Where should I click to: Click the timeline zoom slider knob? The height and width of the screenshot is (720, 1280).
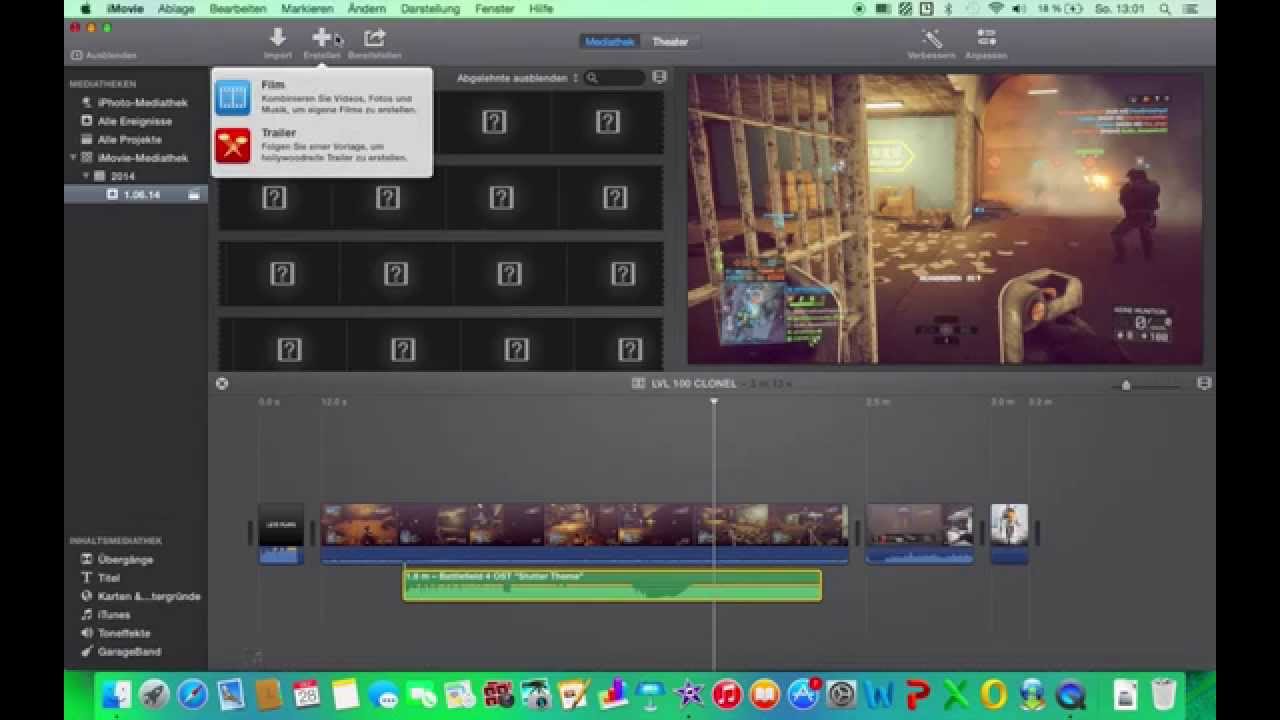tap(1126, 385)
